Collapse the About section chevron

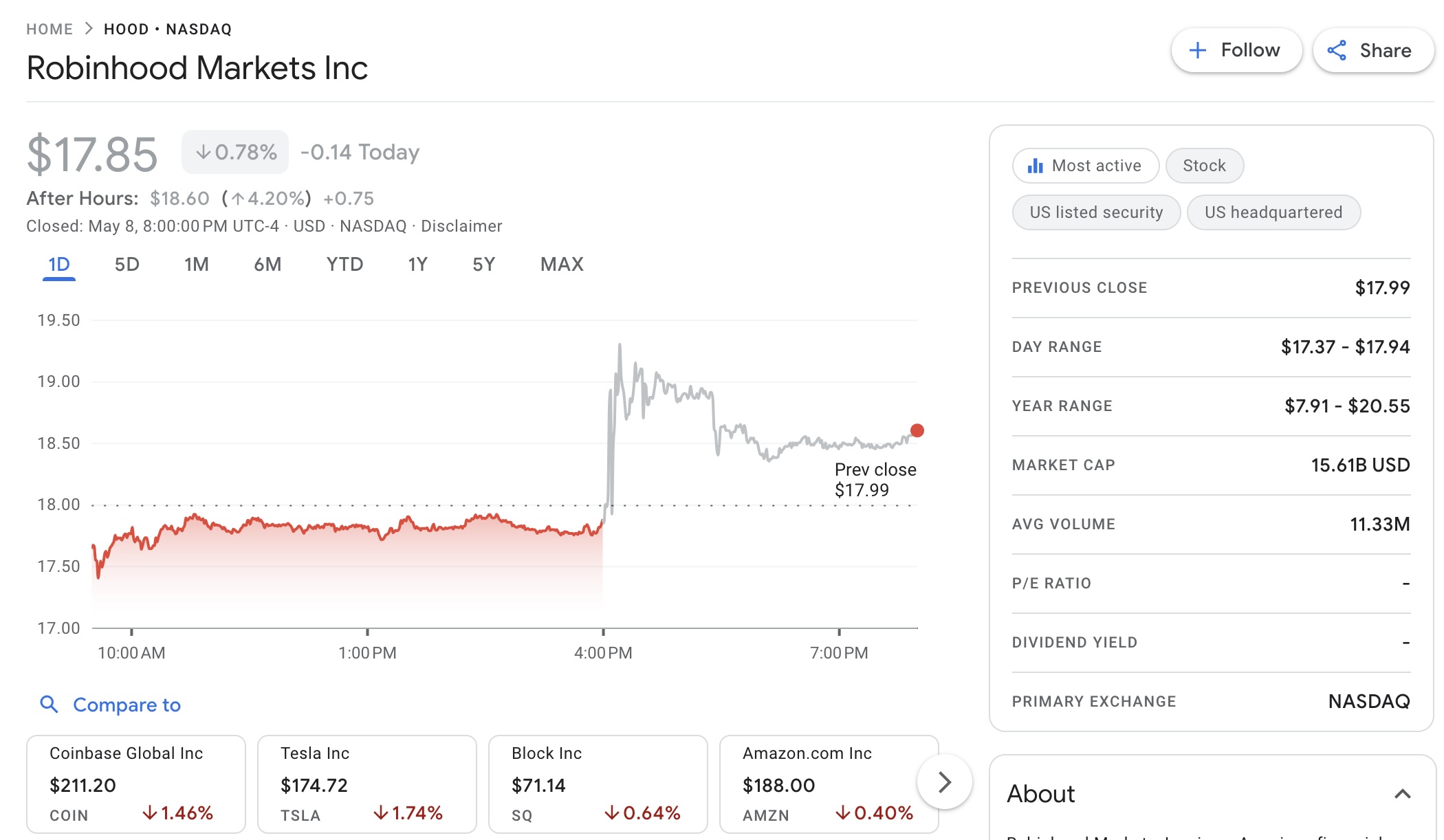coord(1403,794)
